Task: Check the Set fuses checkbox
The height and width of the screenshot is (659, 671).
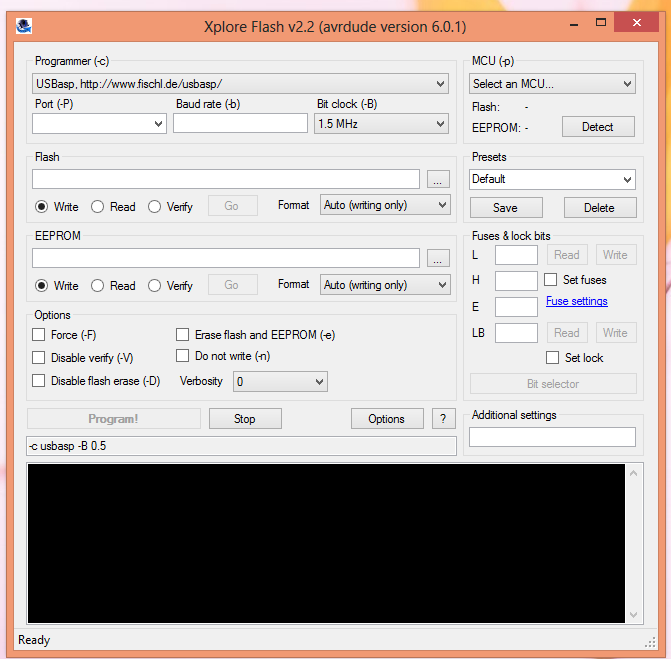Action: (x=551, y=280)
